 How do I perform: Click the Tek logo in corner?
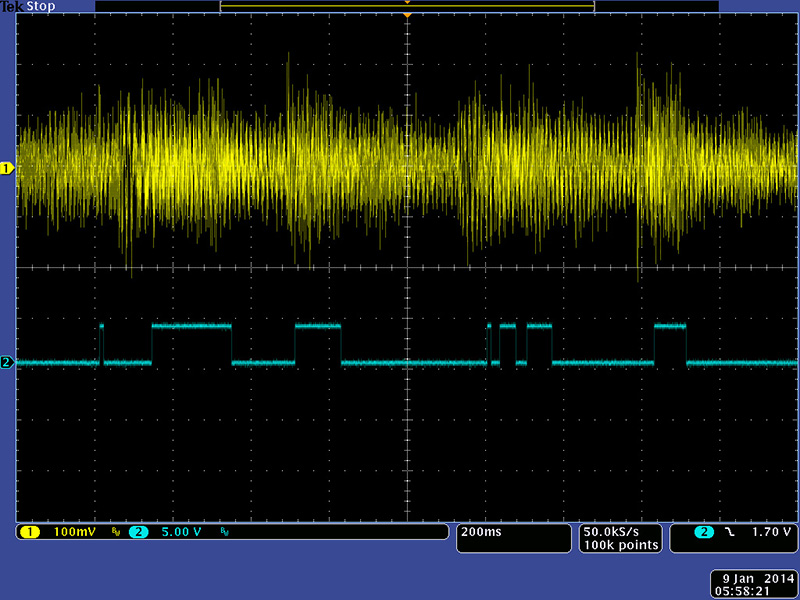[x=11, y=6]
